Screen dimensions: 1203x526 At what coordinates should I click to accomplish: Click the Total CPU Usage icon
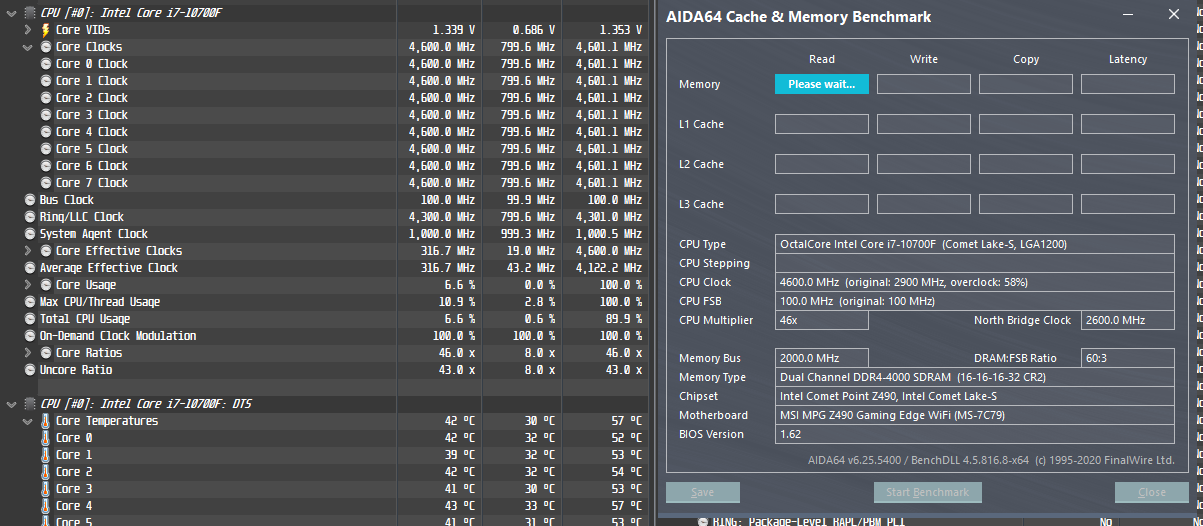click(x=30, y=319)
